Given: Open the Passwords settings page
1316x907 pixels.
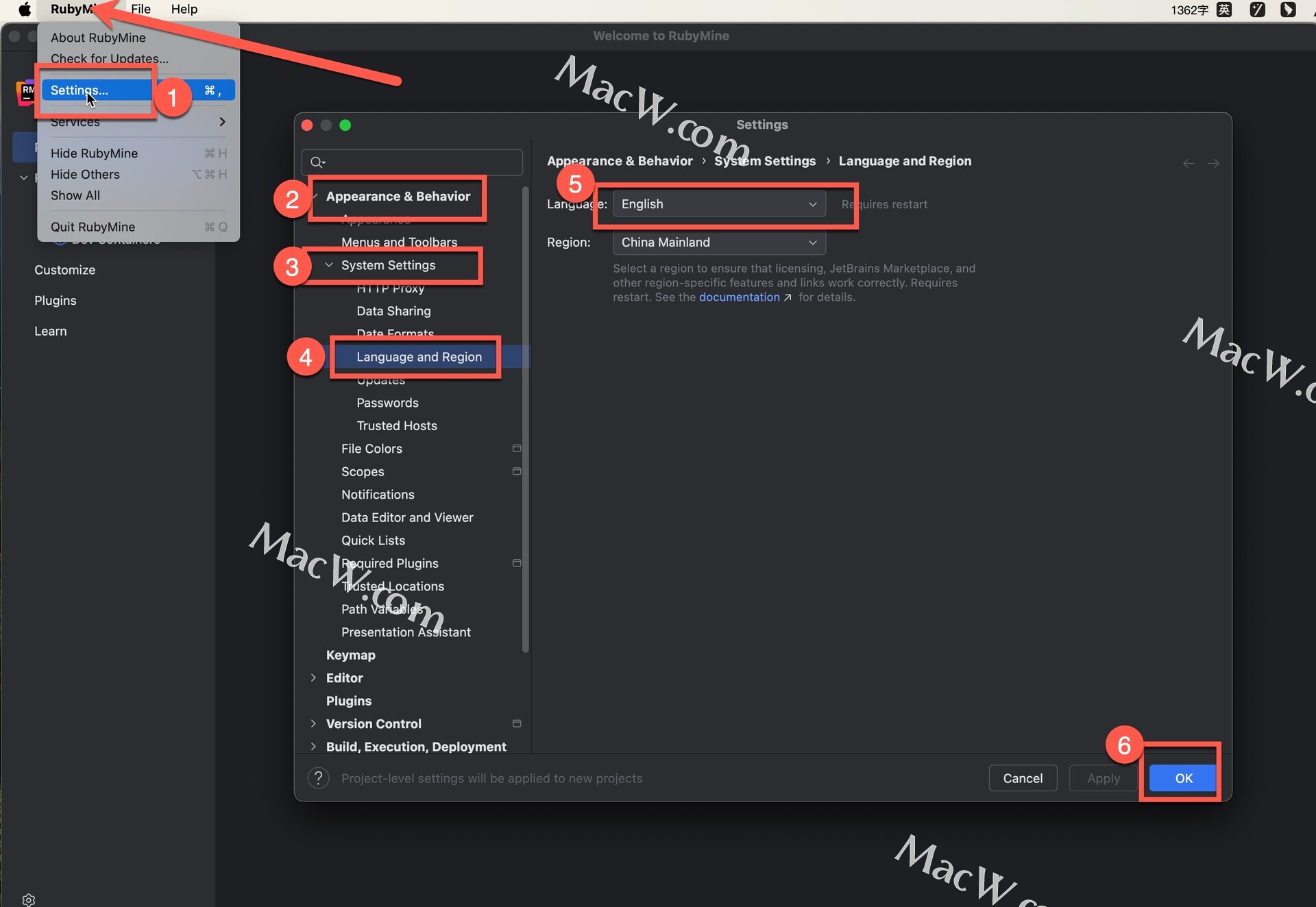Looking at the screenshot, I should pos(387,403).
